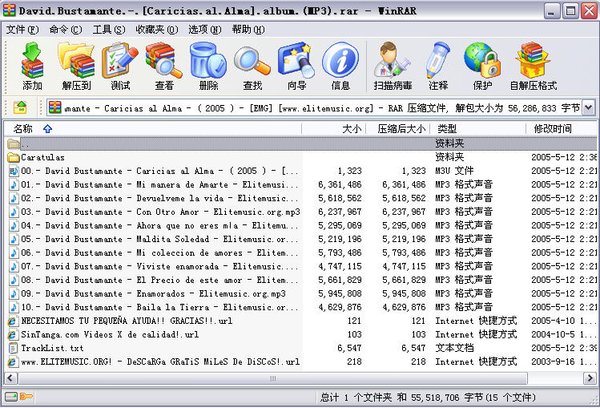The height and width of the screenshot is (408, 600).
Task: Open the Favorites (收藏夹) menu
Action: pos(157,29)
